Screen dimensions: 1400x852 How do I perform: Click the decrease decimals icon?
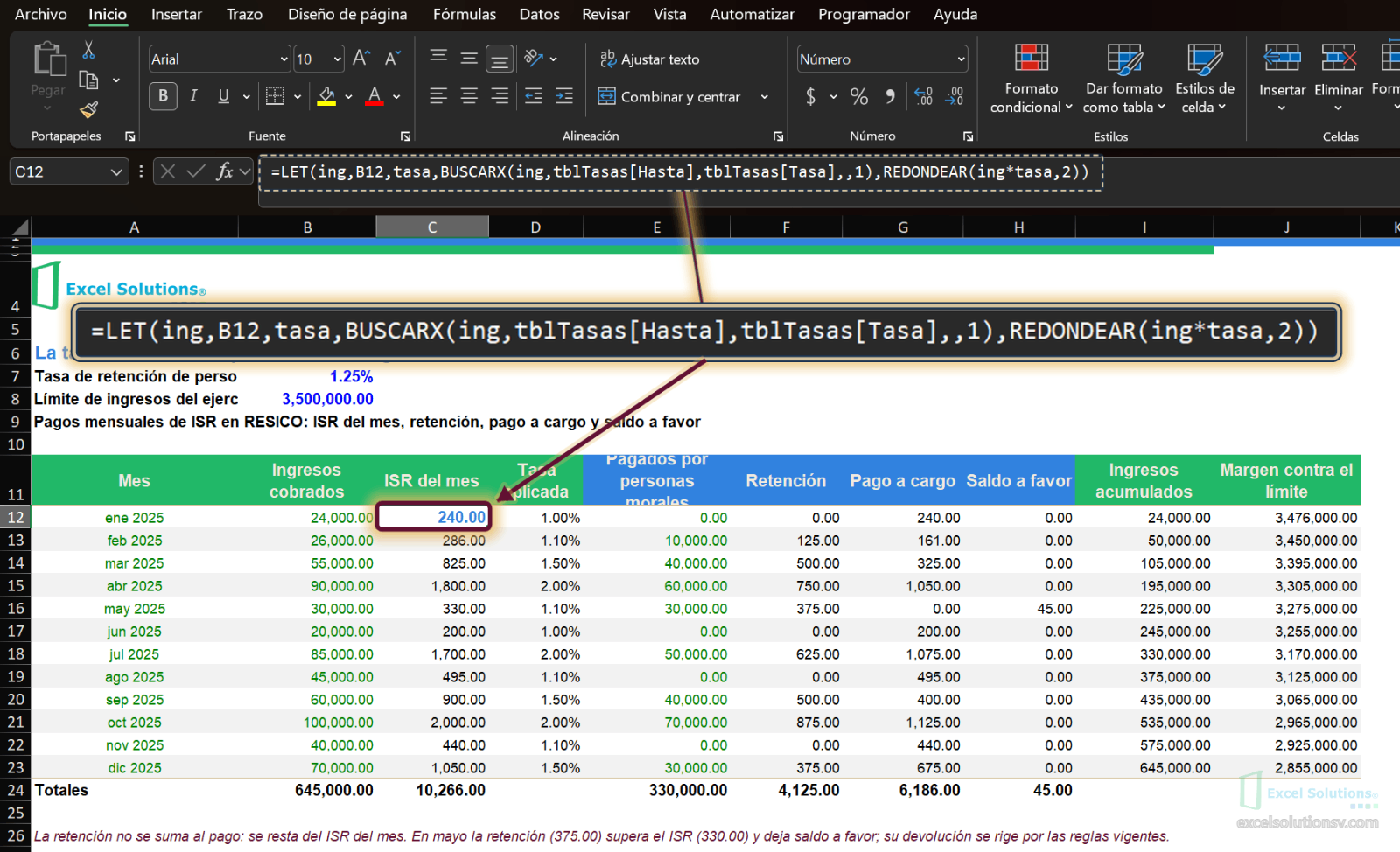955,96
